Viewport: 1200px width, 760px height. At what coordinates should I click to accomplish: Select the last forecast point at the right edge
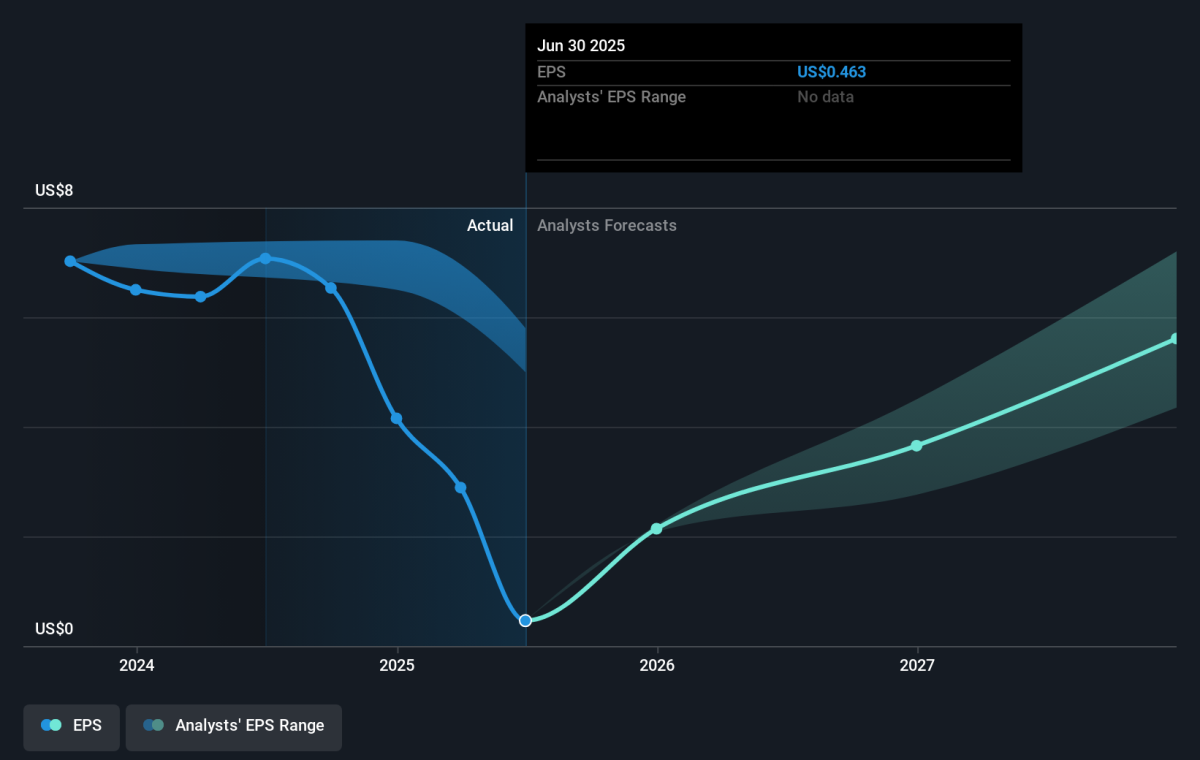coord(1175,339)
